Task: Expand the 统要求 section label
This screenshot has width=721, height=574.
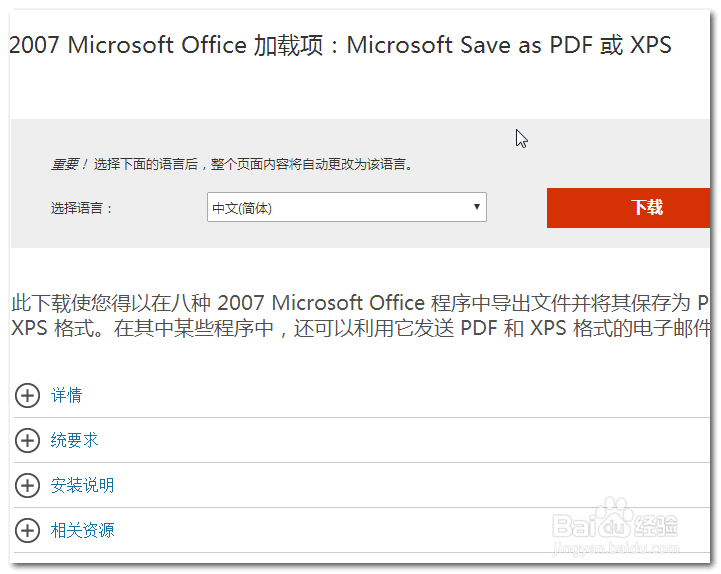Action: point(74,441)
